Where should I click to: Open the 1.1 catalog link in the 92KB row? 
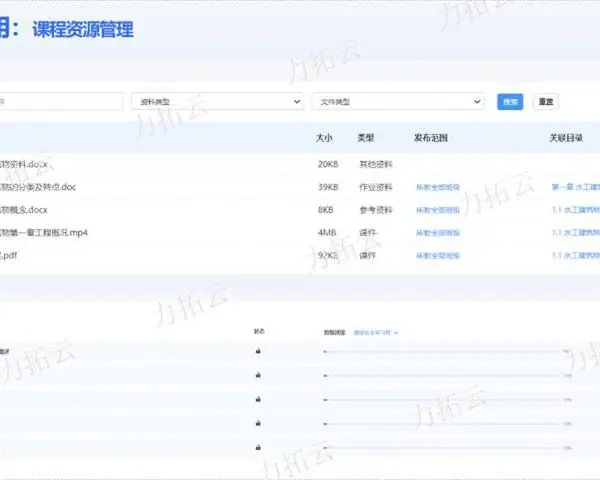click(576, 255)
